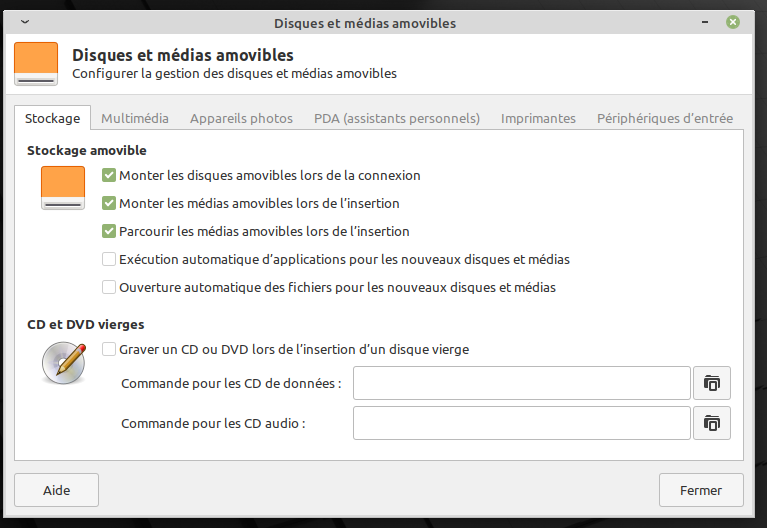
Task: Go to the Imprimantes tab
Action: coord(538,118)
